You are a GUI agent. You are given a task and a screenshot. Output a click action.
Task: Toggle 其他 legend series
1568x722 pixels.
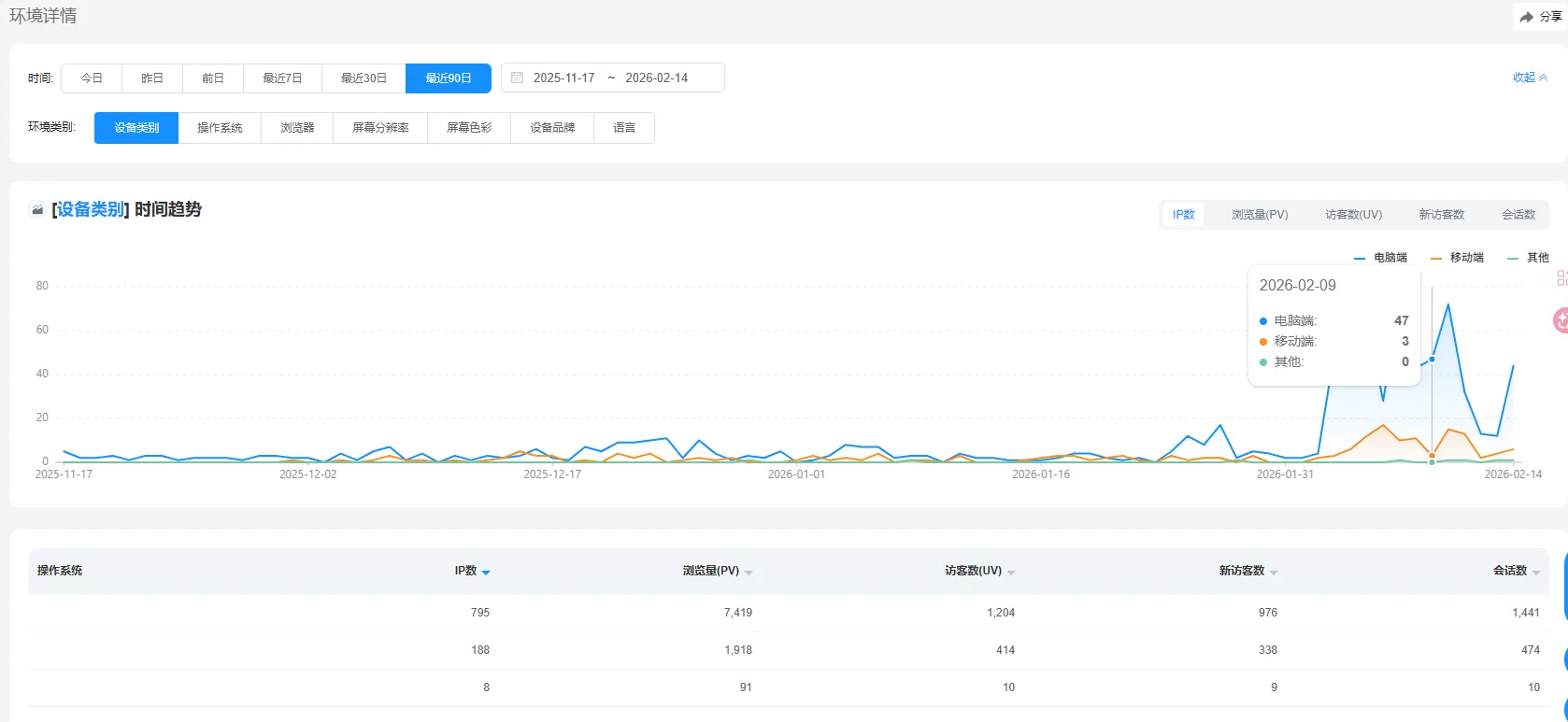1528,258
